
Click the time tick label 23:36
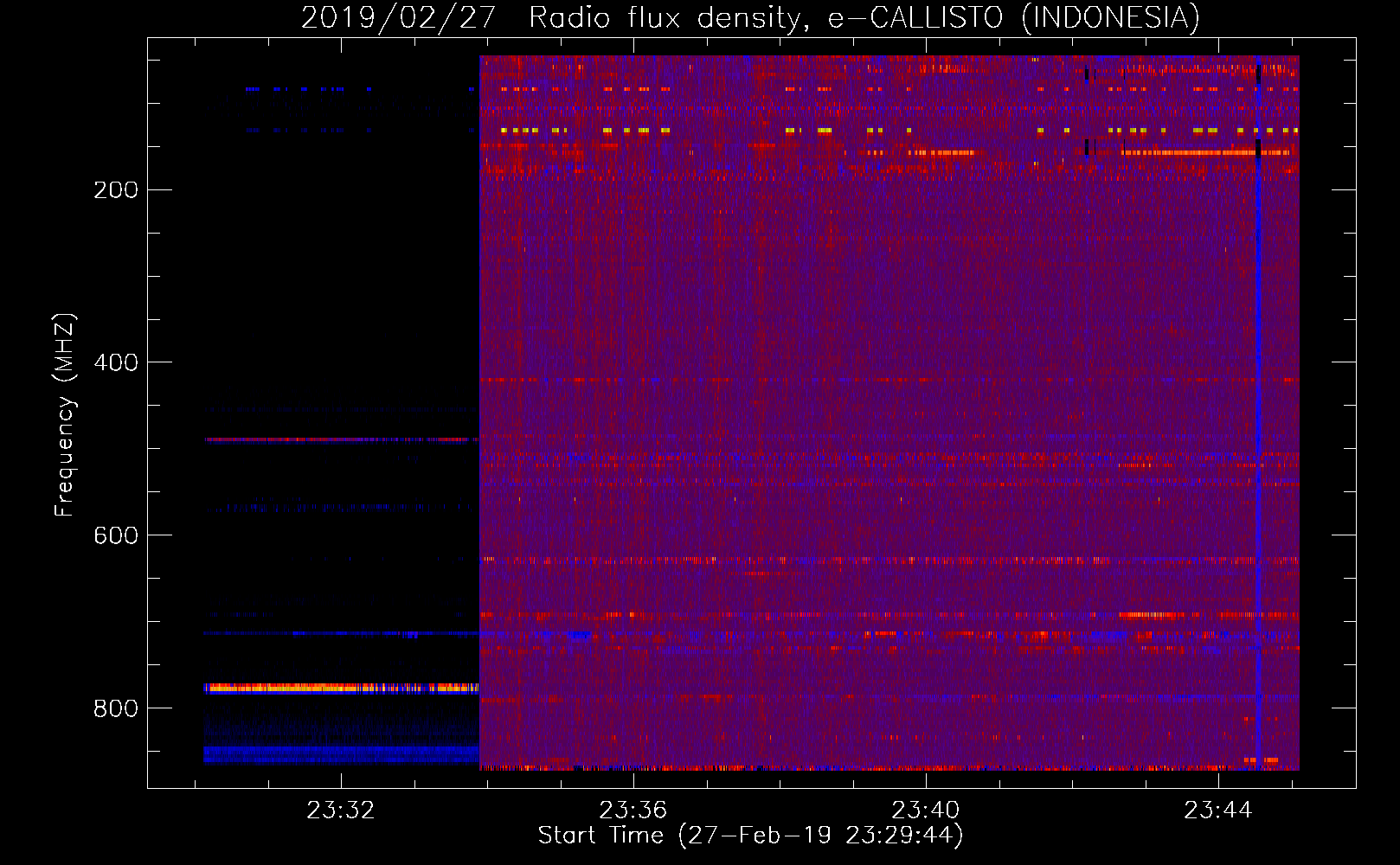[633, 811]
